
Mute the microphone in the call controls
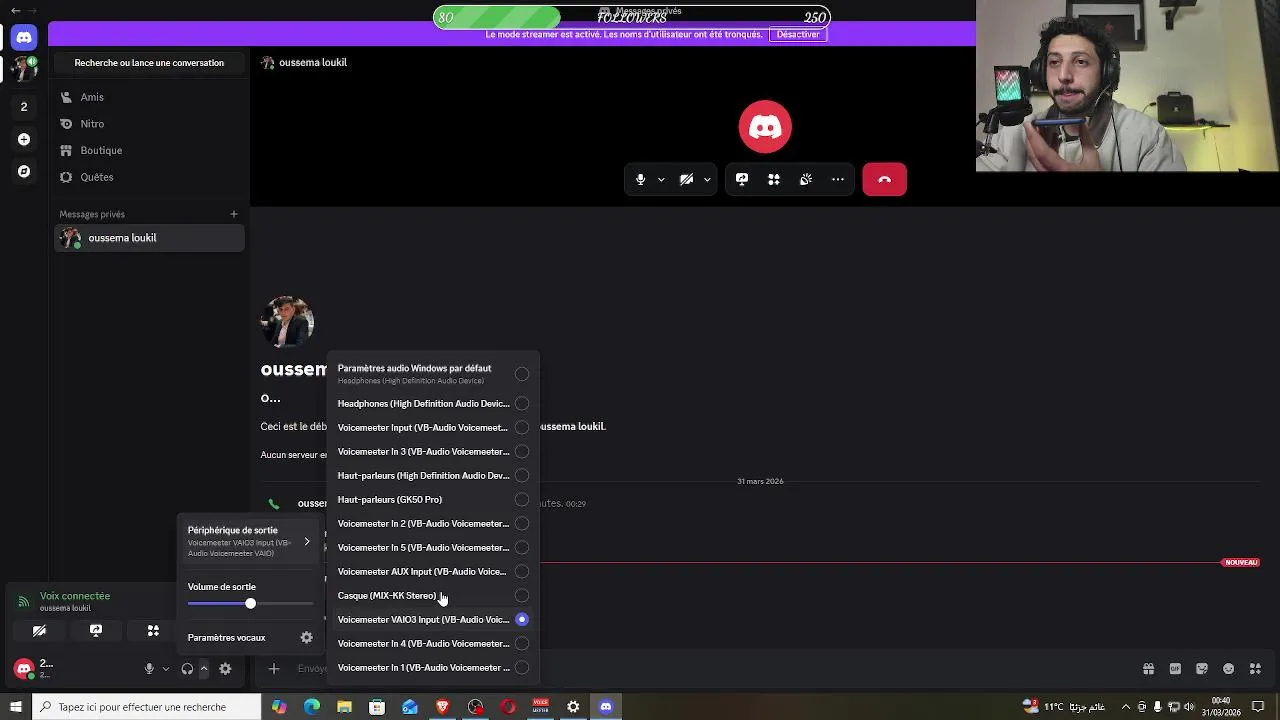[x=641, y=180]
